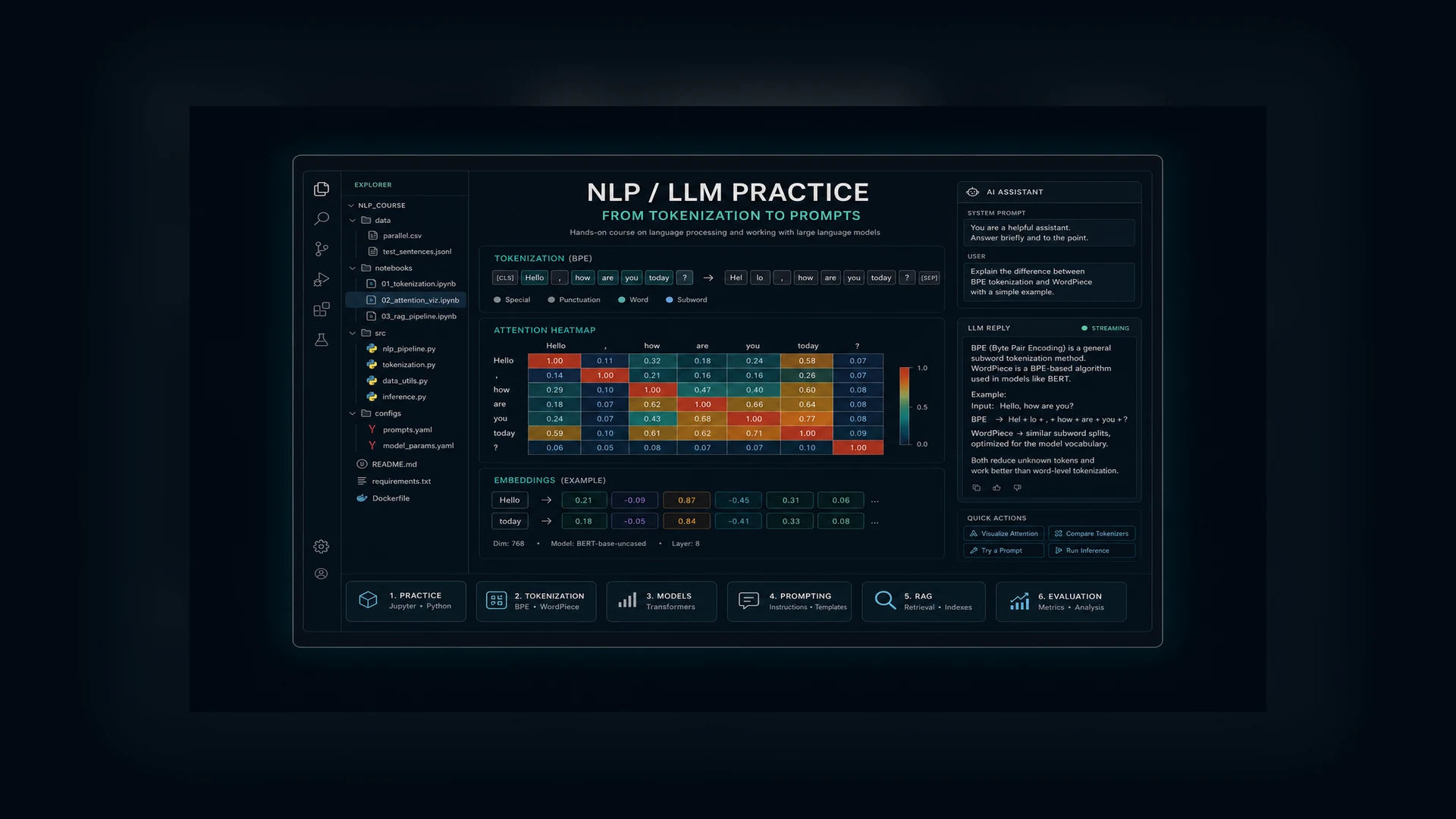Click the Visualize Attention button
1456x819 pixels.
pyautogui.click(x=1004, y=533)
